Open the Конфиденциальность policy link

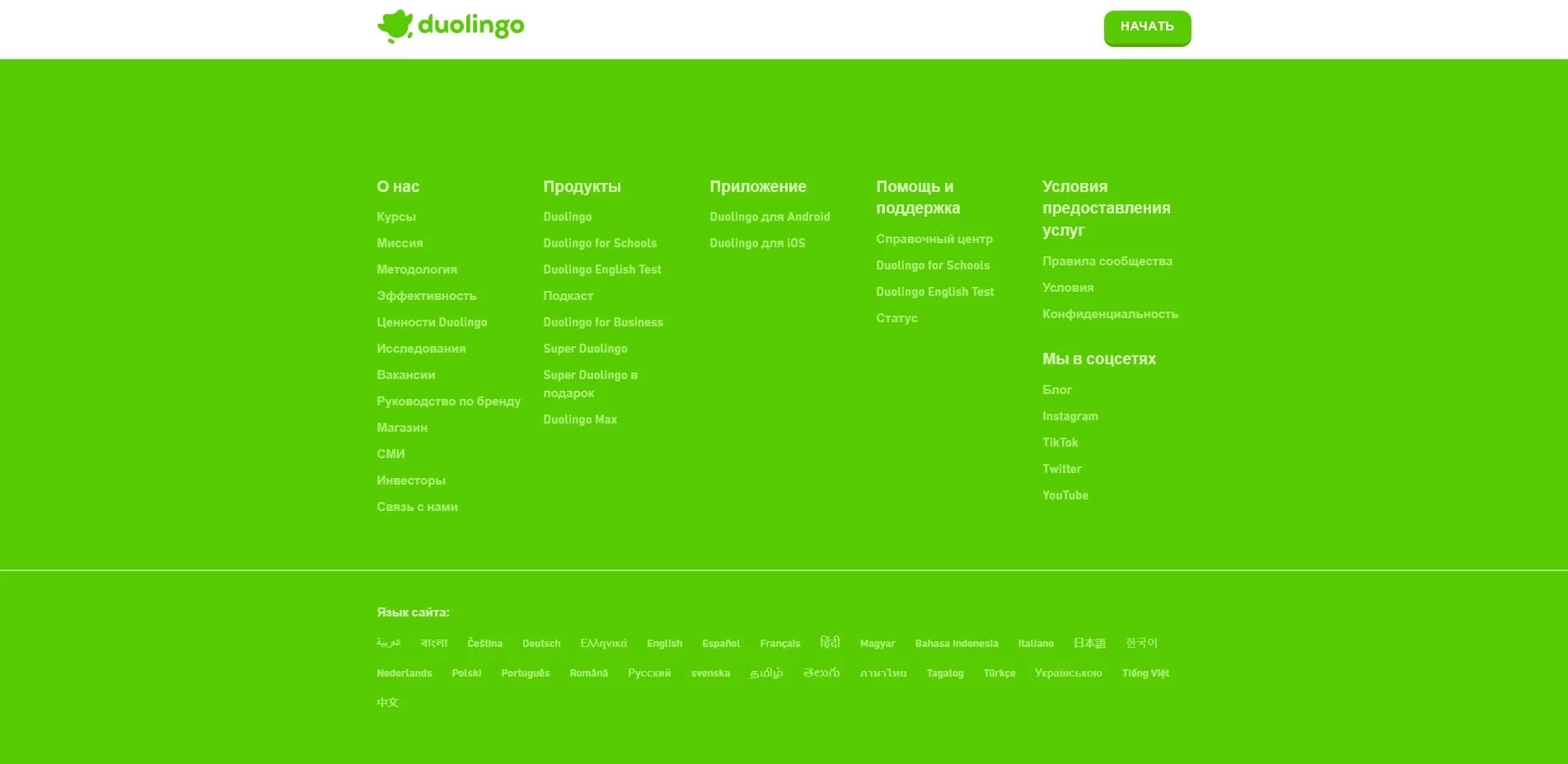point(1109,314)
